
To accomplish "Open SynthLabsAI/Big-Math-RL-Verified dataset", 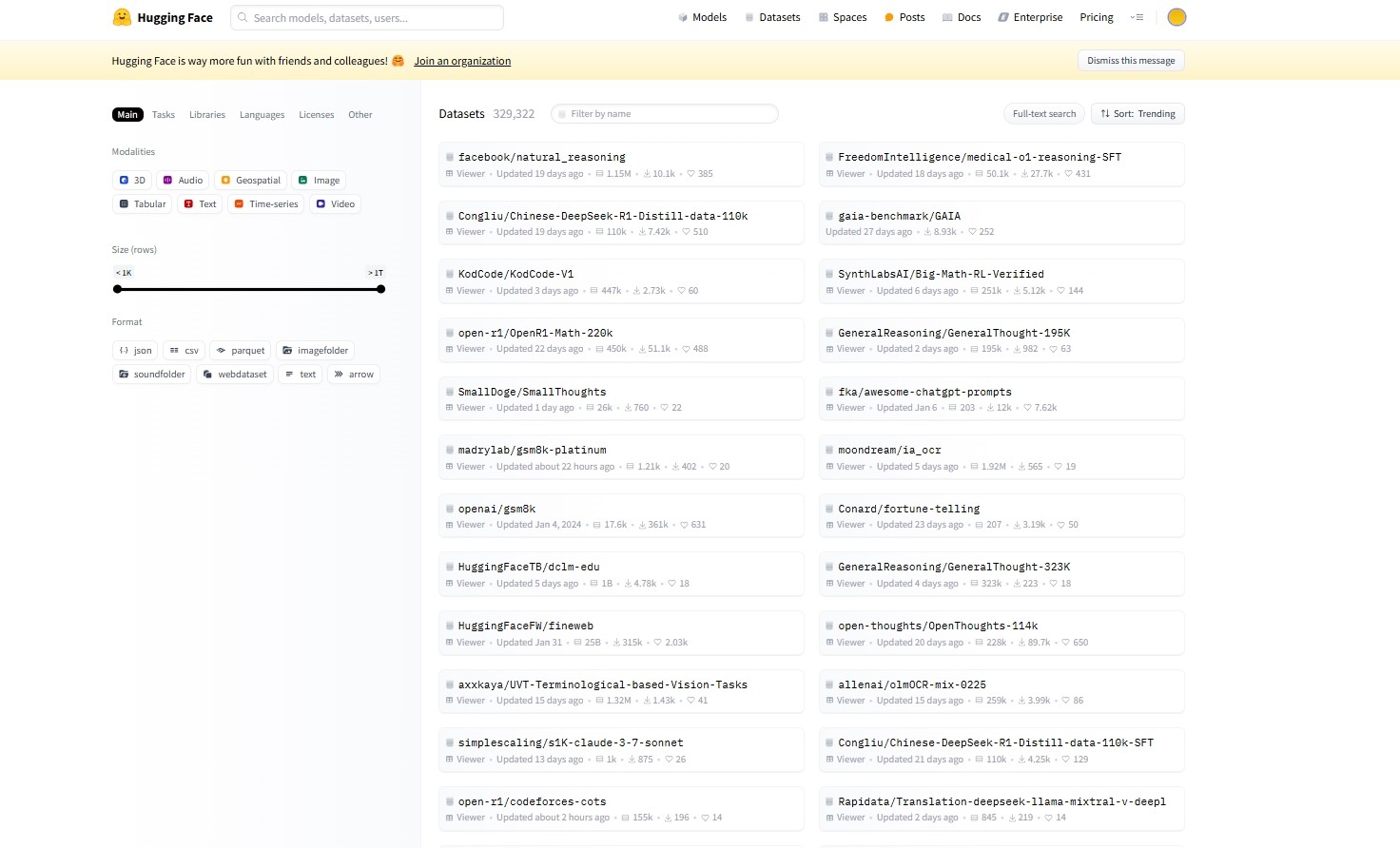I will (x=1001, y=281).
